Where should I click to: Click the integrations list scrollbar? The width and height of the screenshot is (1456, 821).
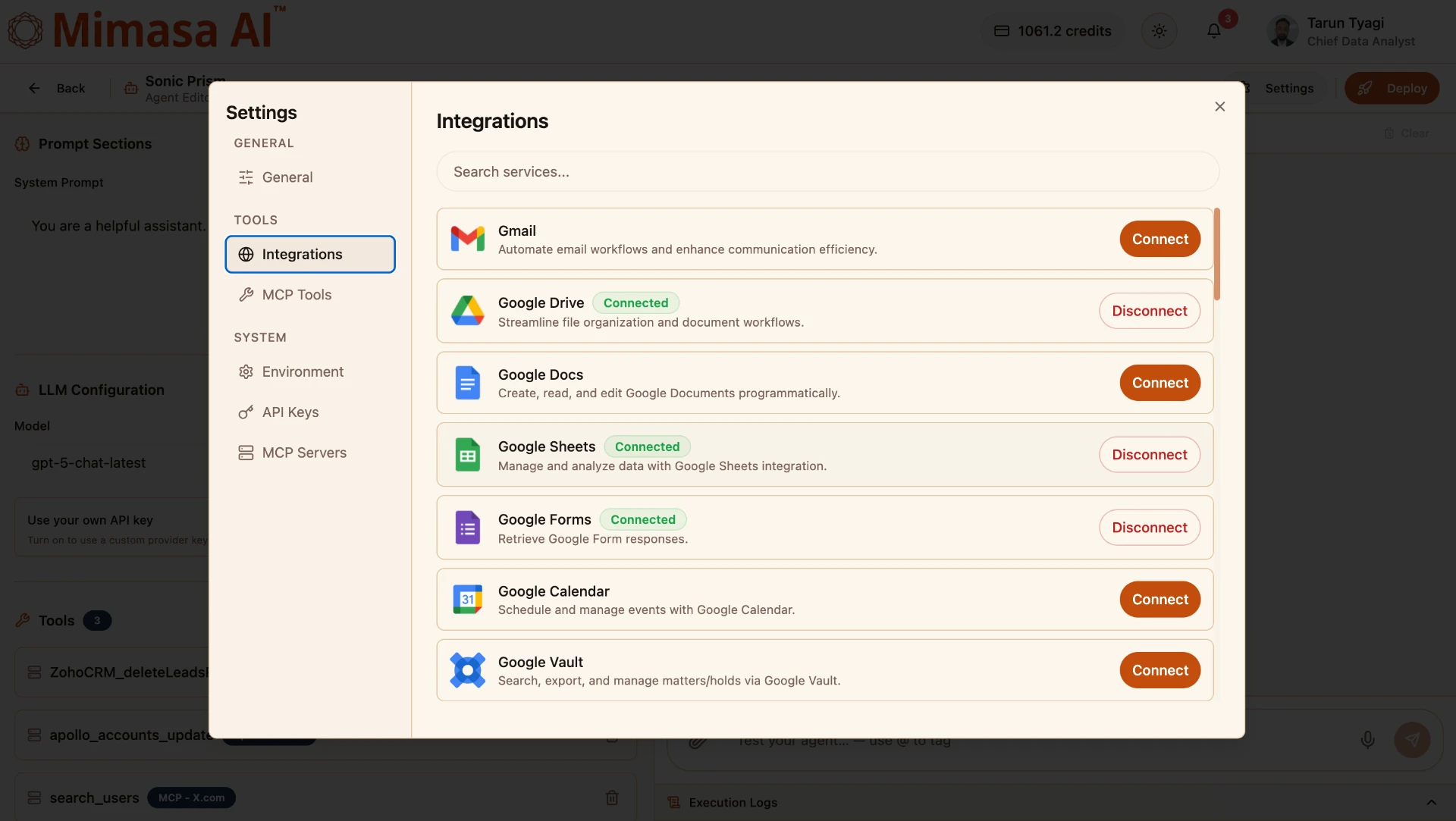tap(1216, 254)
